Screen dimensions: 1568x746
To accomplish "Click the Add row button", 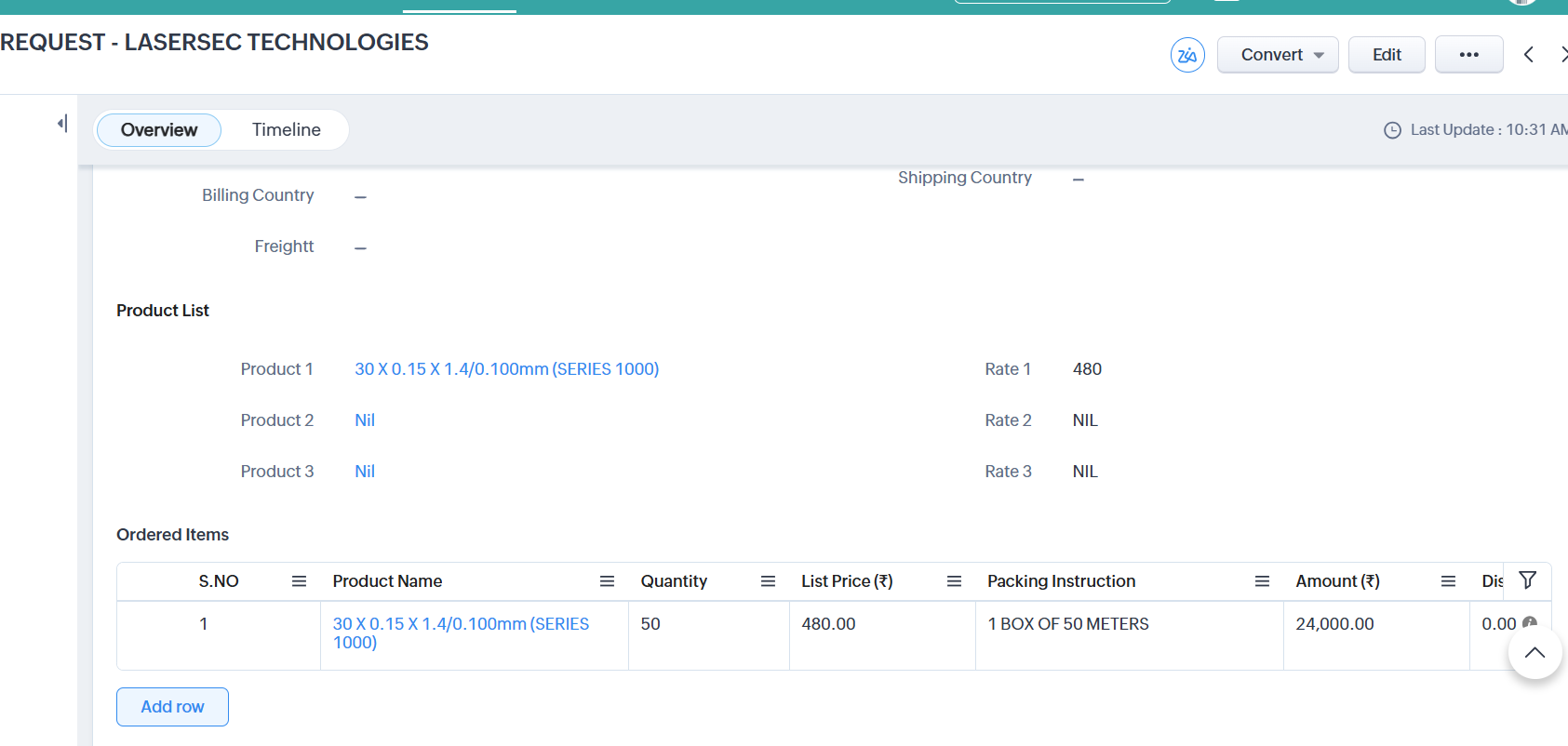I will click(172, 707).
